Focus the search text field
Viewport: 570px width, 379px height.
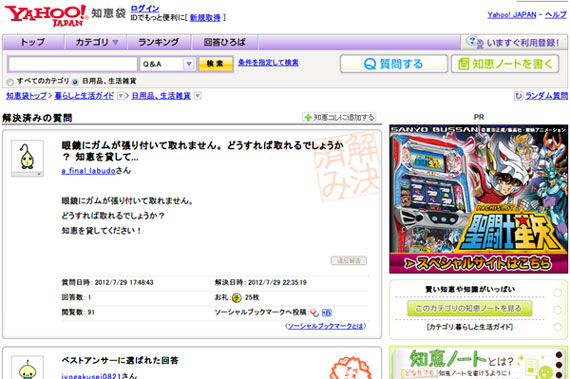coord(72,64)
